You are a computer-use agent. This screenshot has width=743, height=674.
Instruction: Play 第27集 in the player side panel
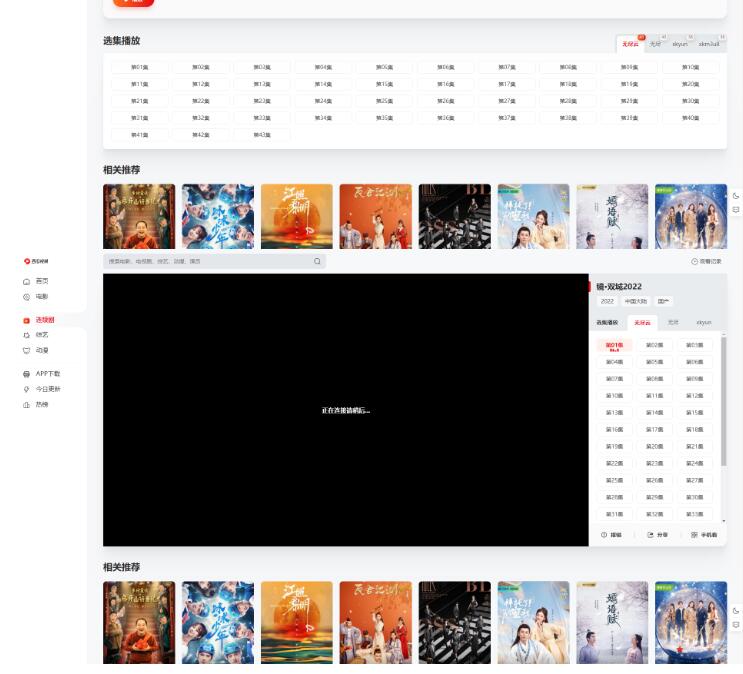coord(695,480)
